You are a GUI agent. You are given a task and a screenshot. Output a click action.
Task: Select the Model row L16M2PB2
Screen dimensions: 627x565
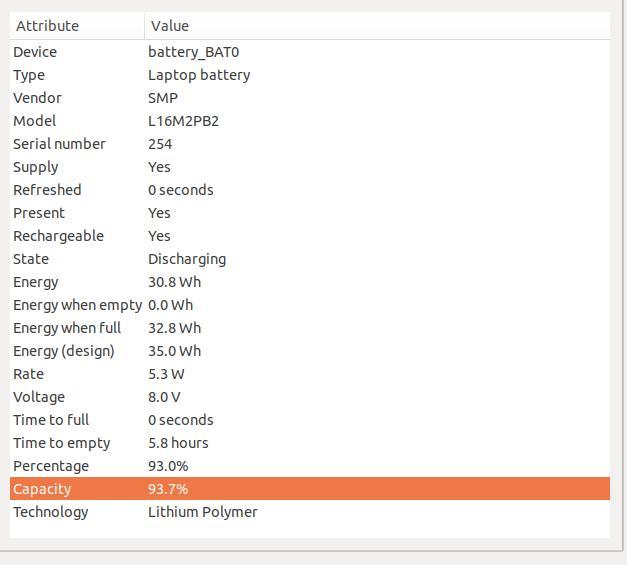pos(310,121)
